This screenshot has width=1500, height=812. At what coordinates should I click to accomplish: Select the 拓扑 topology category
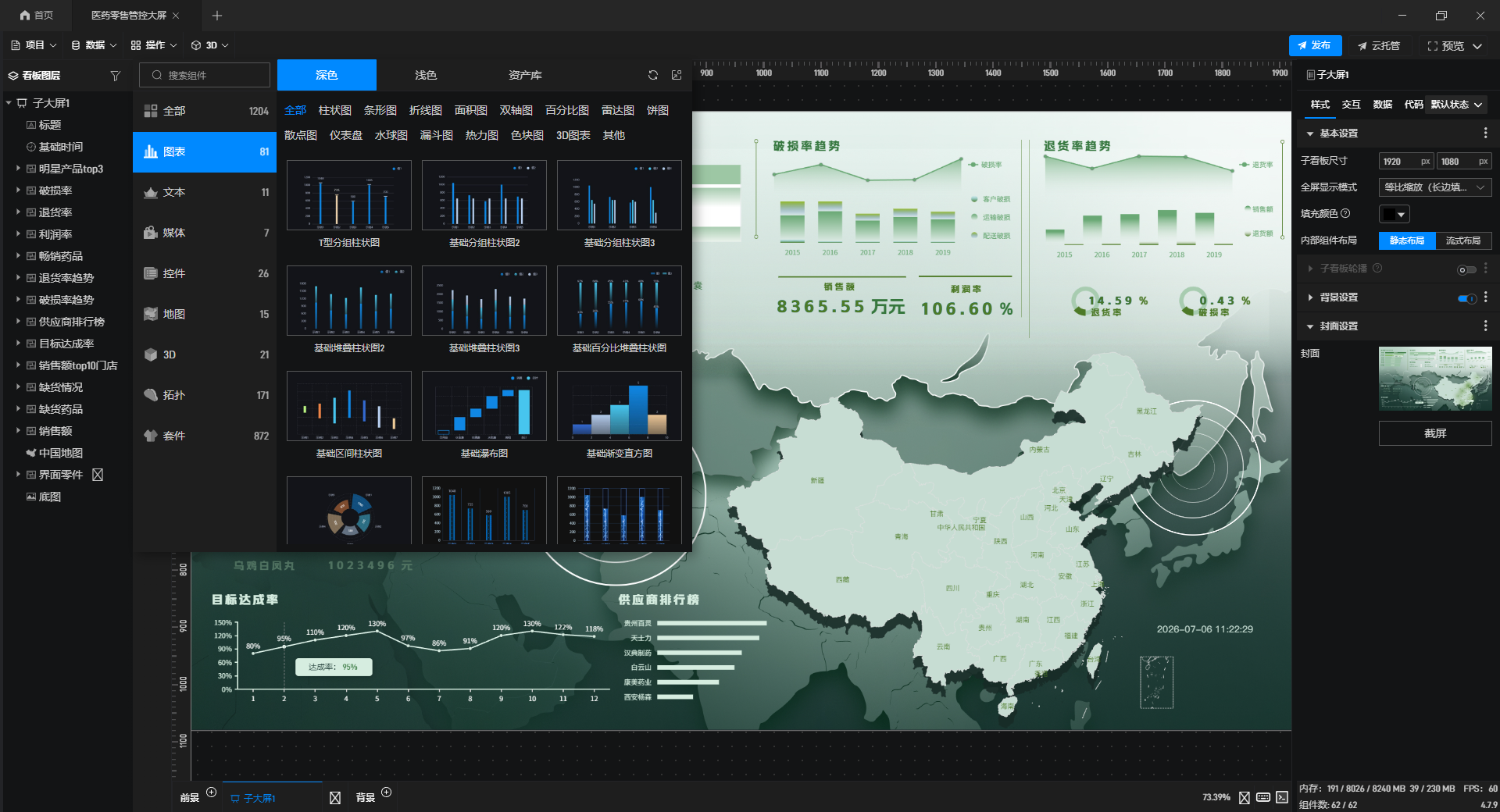tap(205, 395)
